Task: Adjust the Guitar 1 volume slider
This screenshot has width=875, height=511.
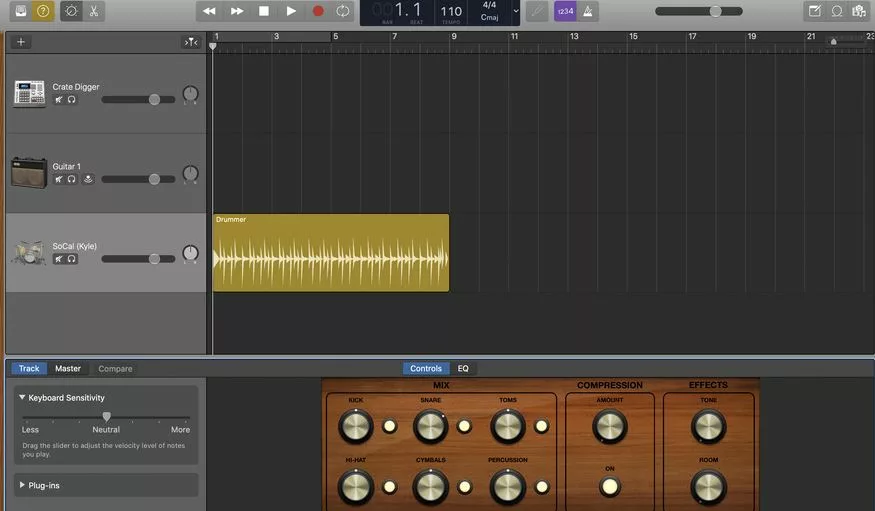Action: click(138, 179)
